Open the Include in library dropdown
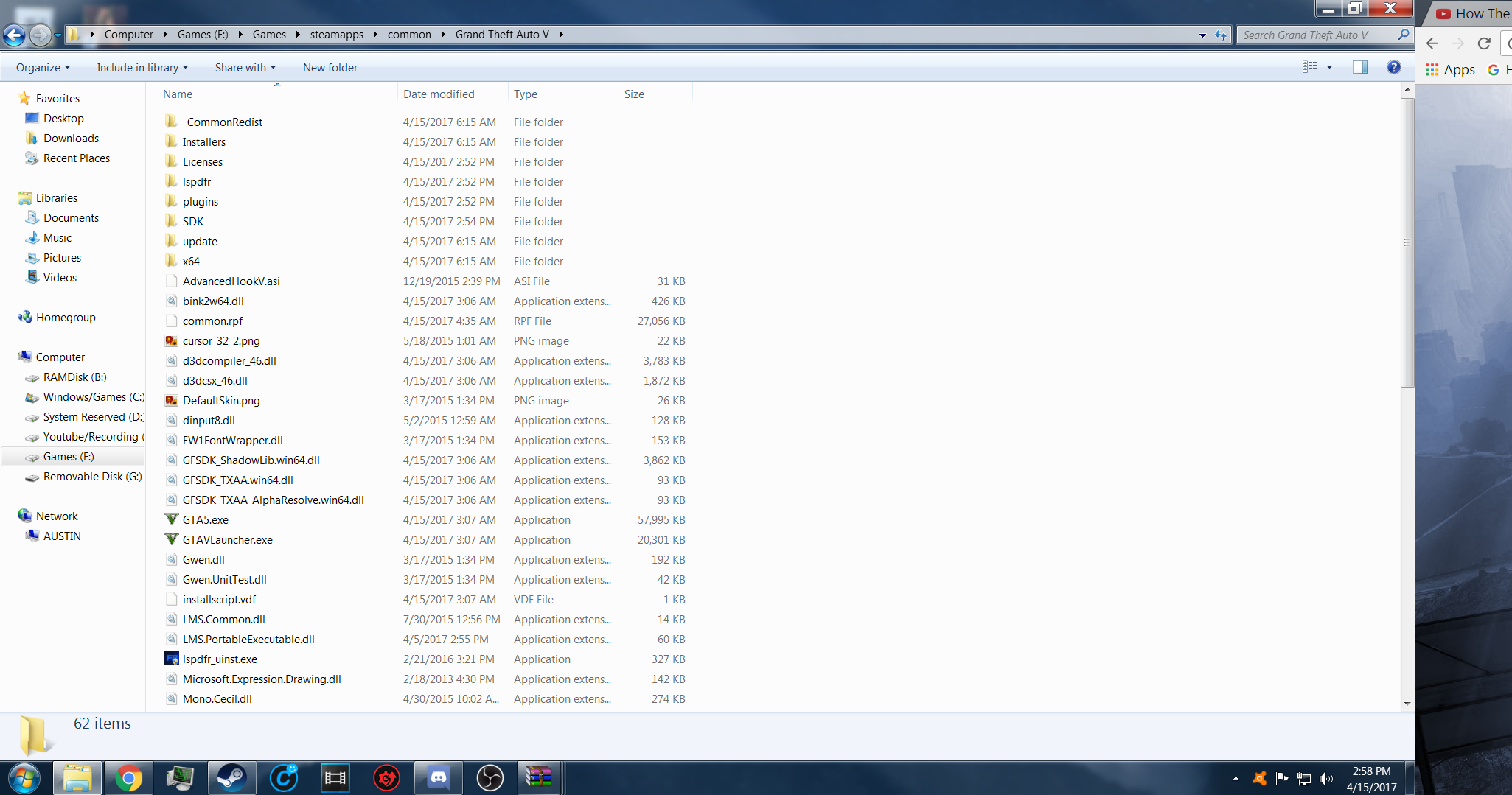 [x=142, y=68]
